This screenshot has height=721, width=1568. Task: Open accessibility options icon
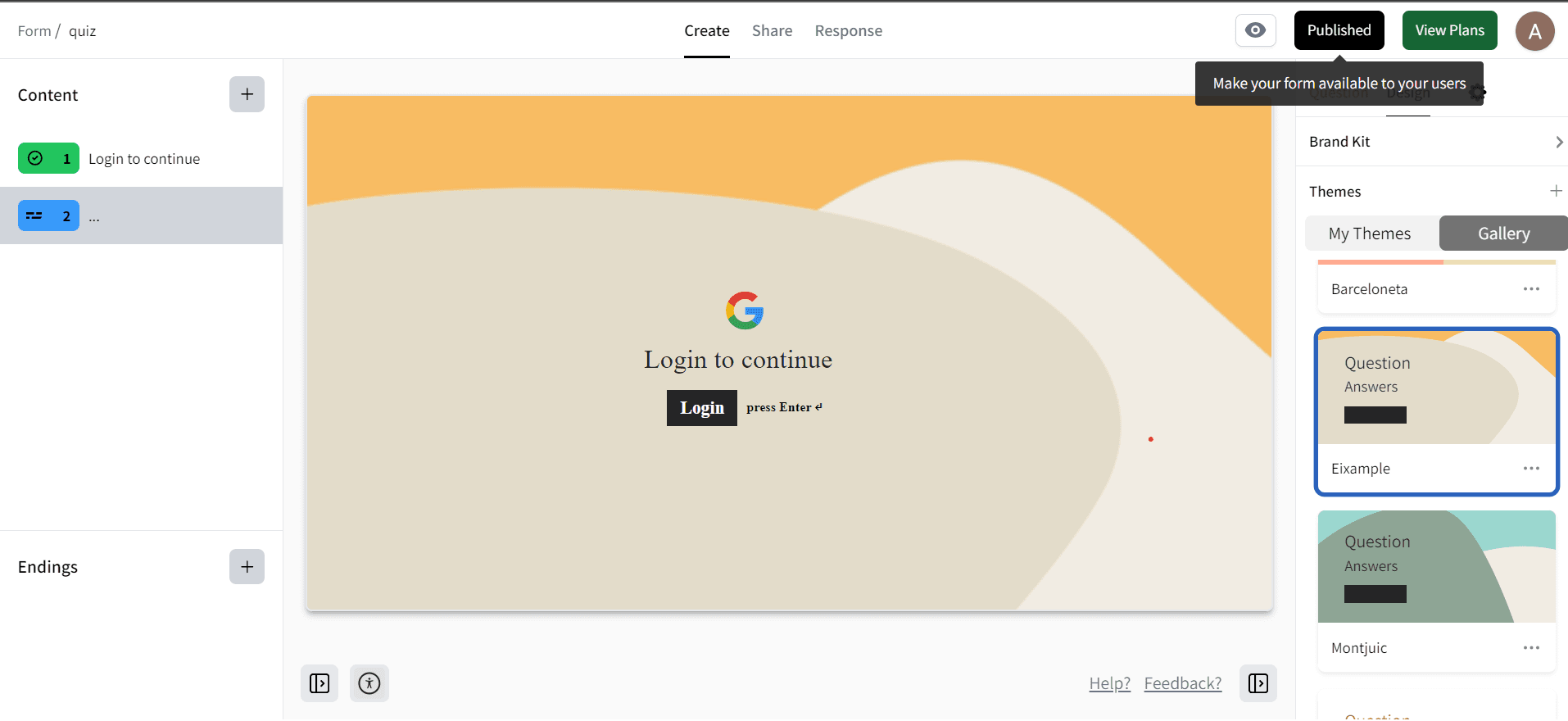click(369, 683)
